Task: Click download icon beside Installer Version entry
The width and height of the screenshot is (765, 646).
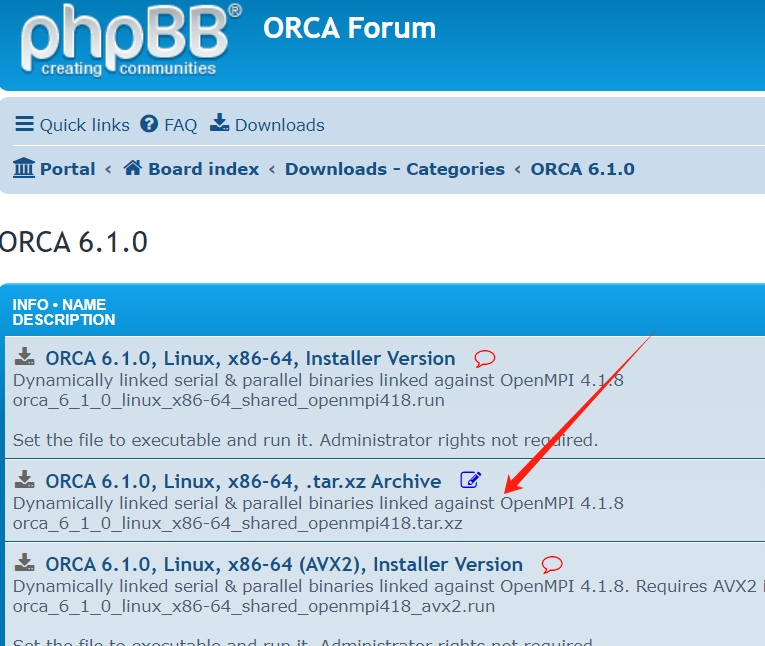Action: point(26,358)
